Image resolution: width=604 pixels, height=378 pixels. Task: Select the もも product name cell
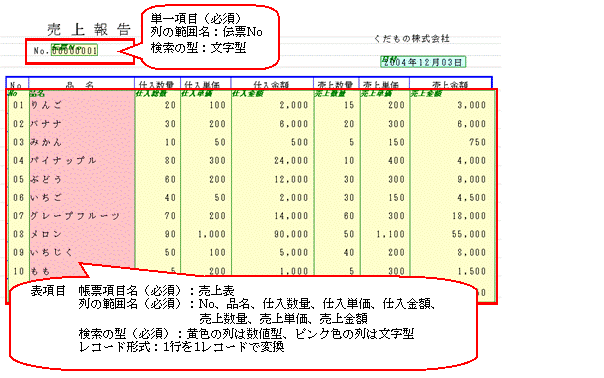(x=40, y=271)
